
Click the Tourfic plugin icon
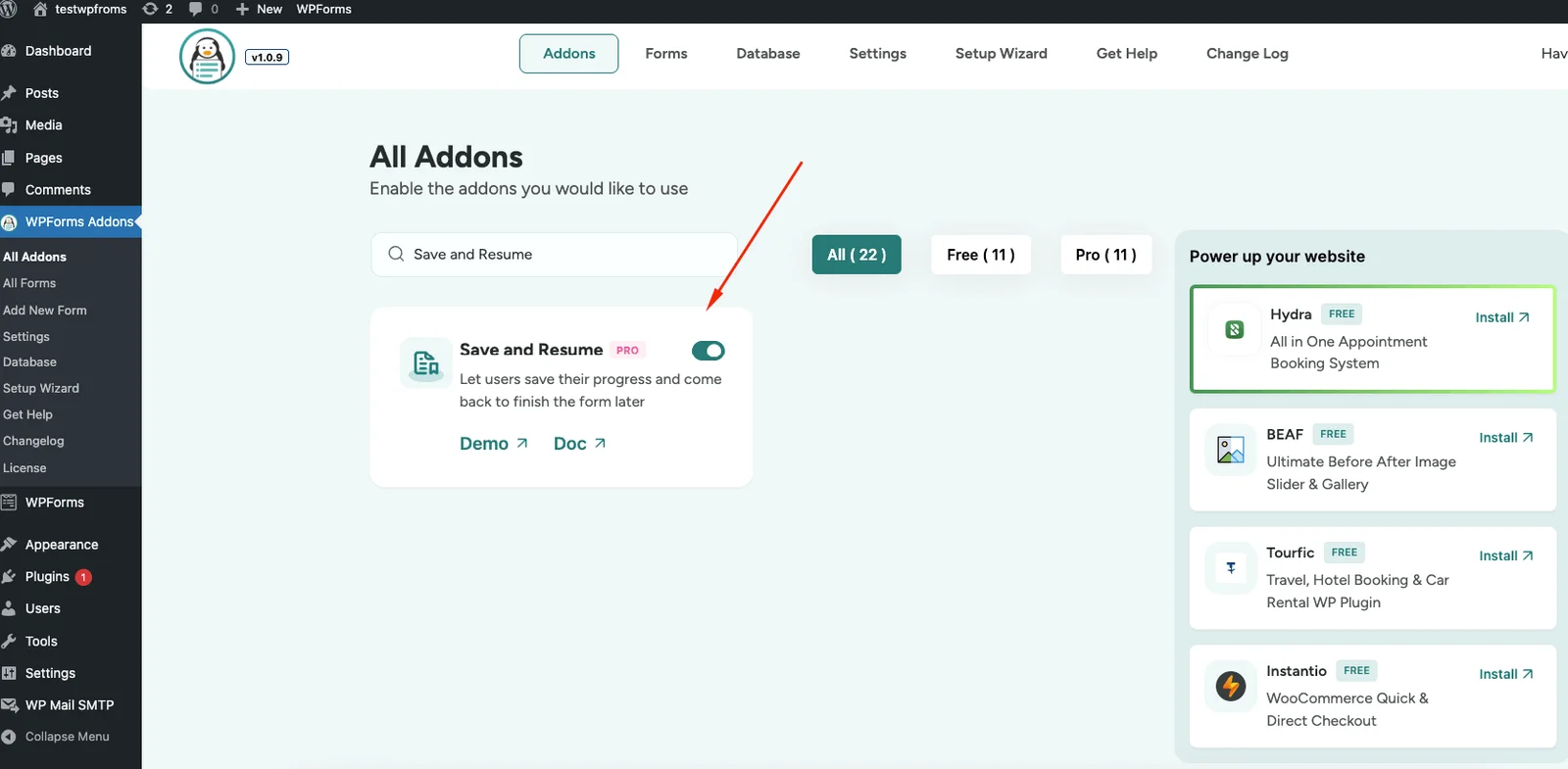[x=1230, y=568]
